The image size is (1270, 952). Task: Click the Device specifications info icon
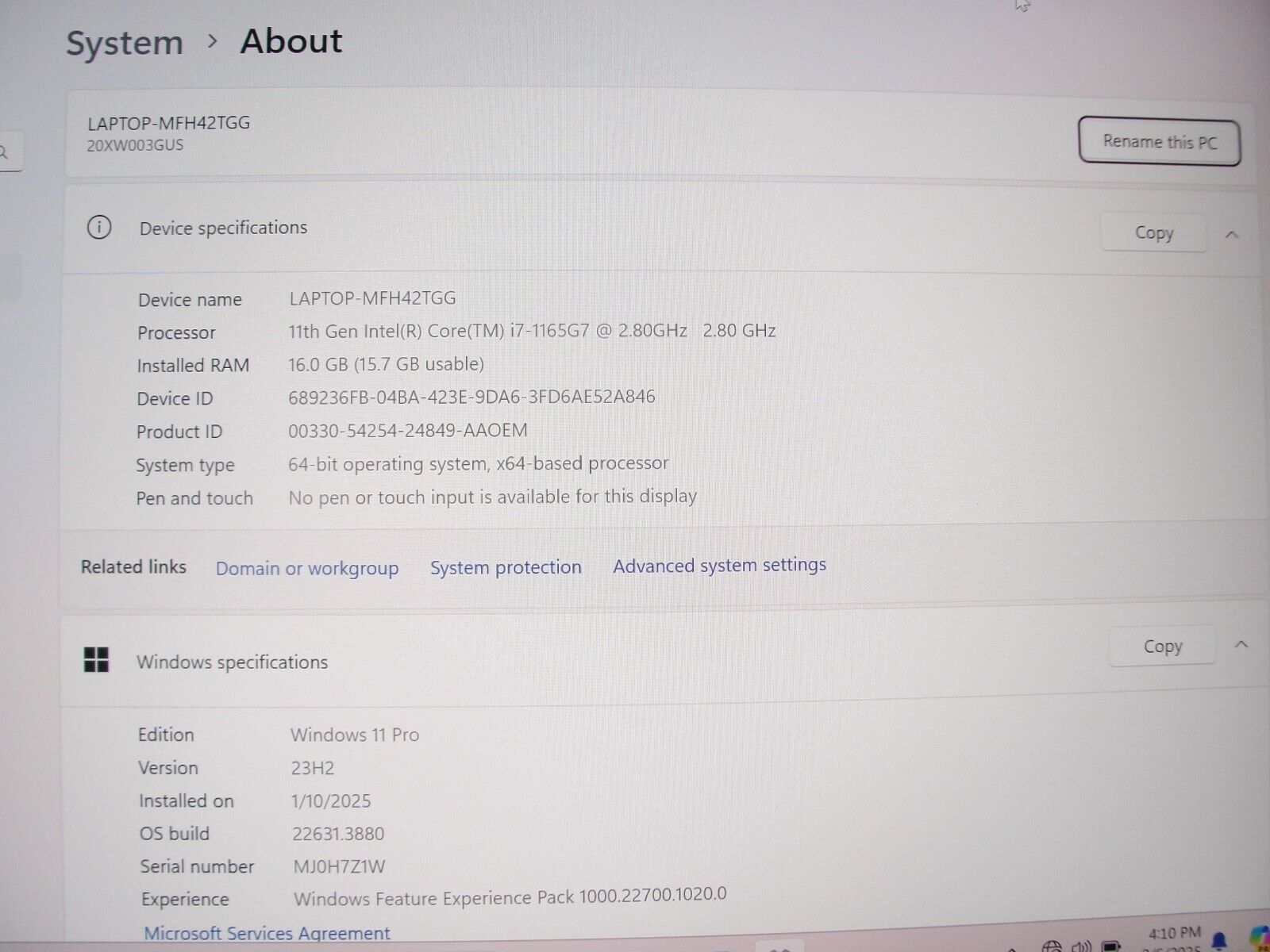tap(98, 228)
